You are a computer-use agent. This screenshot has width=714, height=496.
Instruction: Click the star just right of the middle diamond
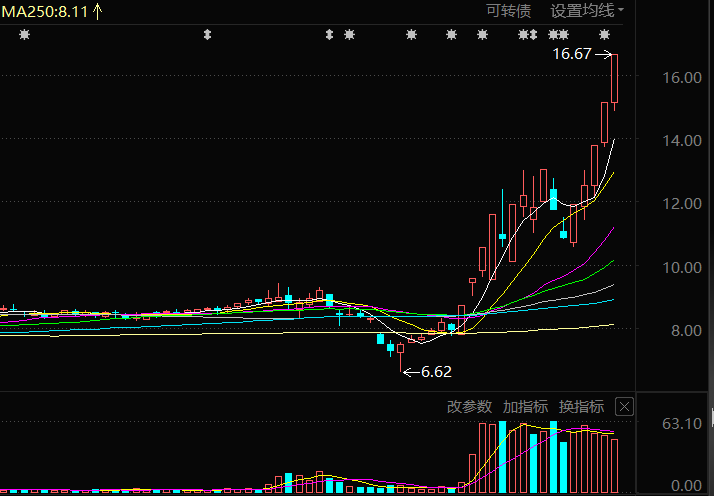pyautogui.click(x=349, y=35)
